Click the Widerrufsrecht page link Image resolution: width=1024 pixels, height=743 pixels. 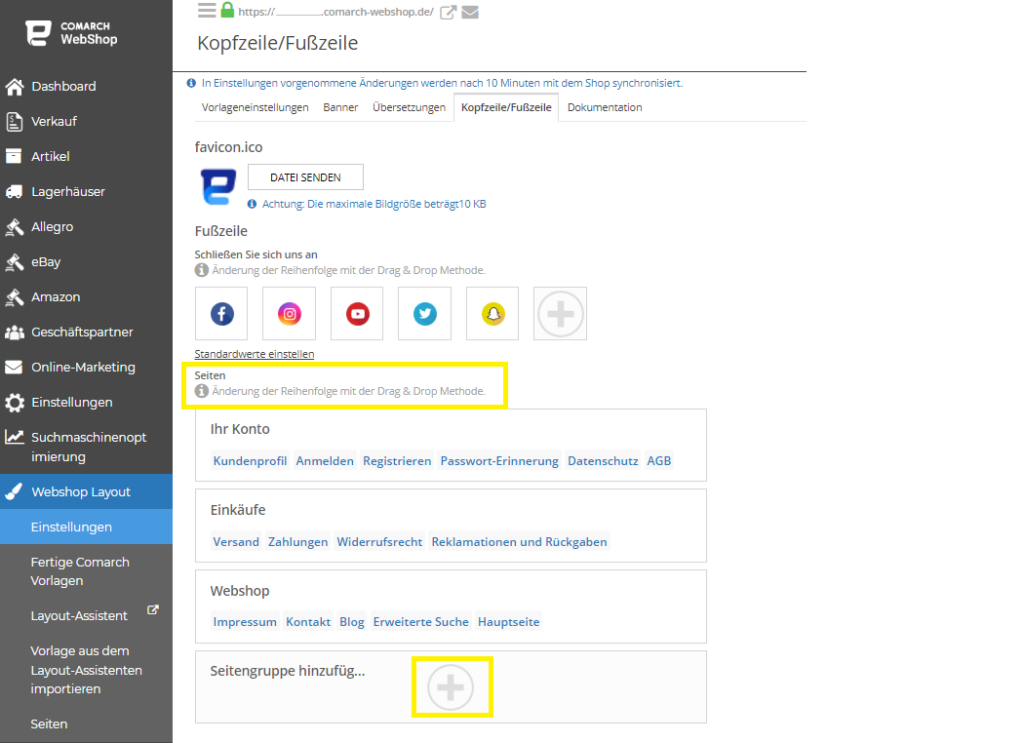coord(379,542)
